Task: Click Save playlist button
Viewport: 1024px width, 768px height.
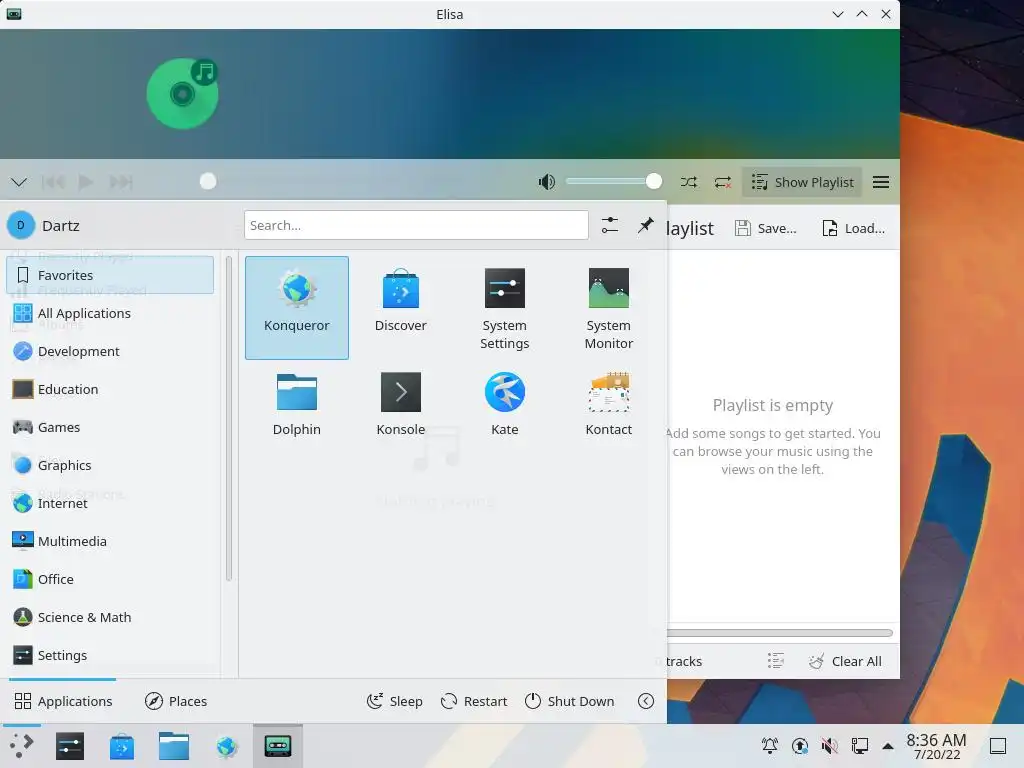Action: pos(766,228)
